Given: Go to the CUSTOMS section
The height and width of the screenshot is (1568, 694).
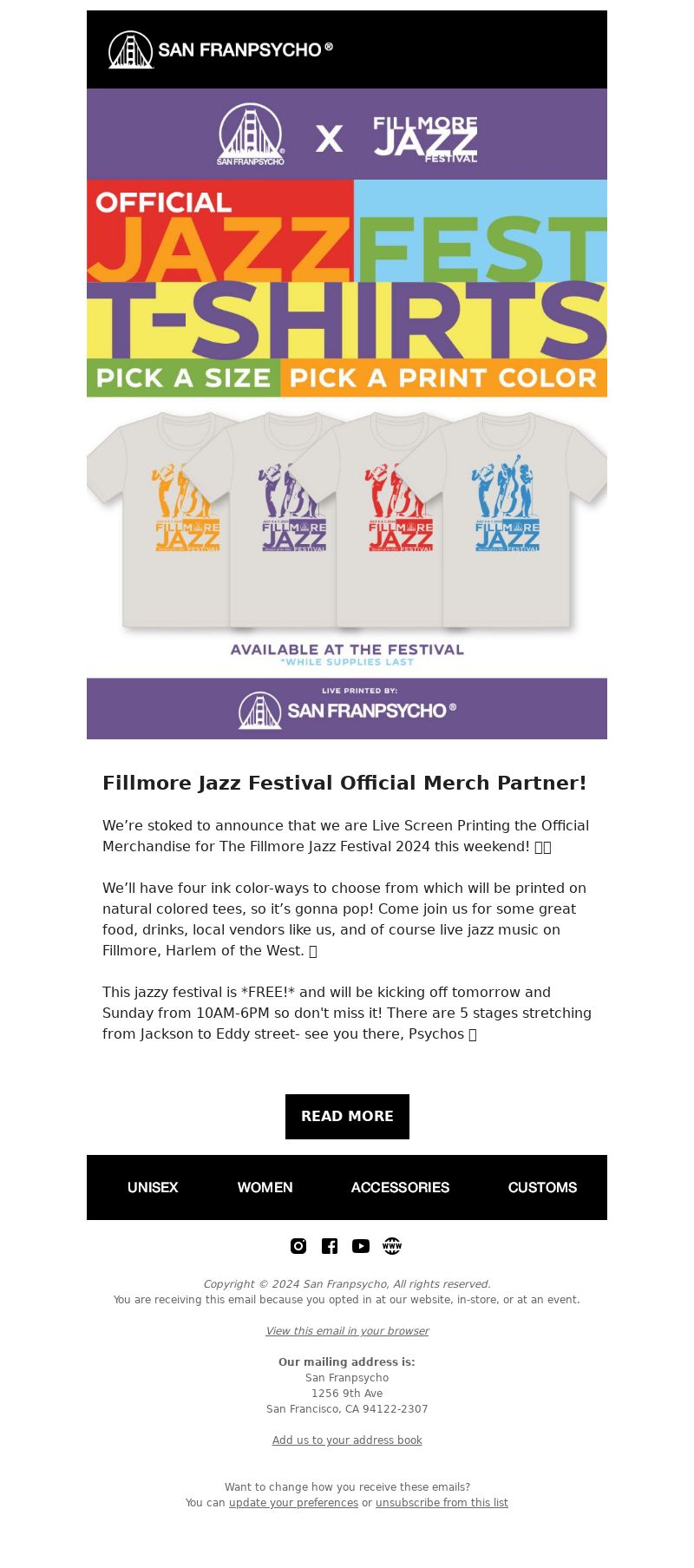Looking at the screenshot, I should point(542,1187).
